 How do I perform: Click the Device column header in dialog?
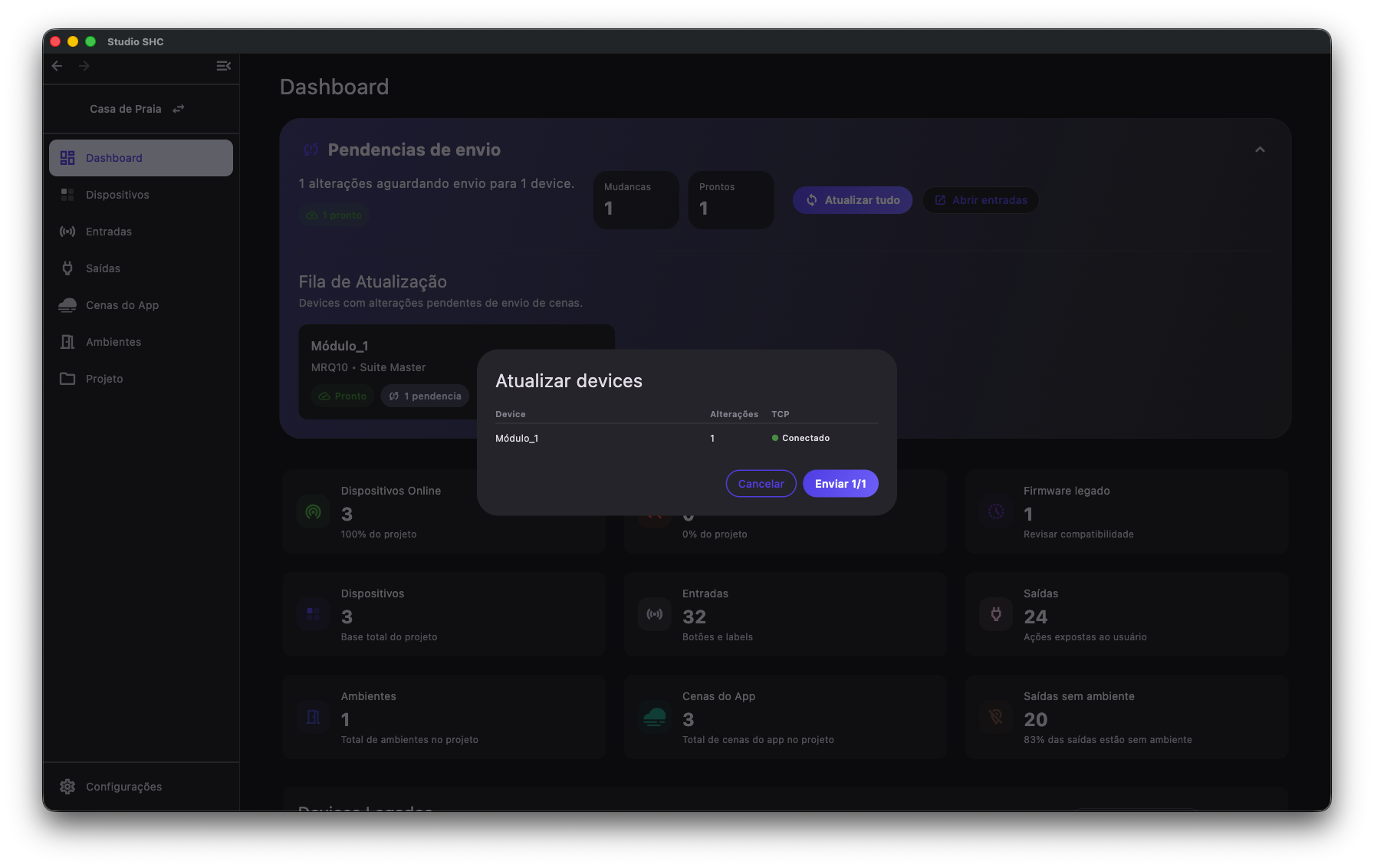coord(511,414)
